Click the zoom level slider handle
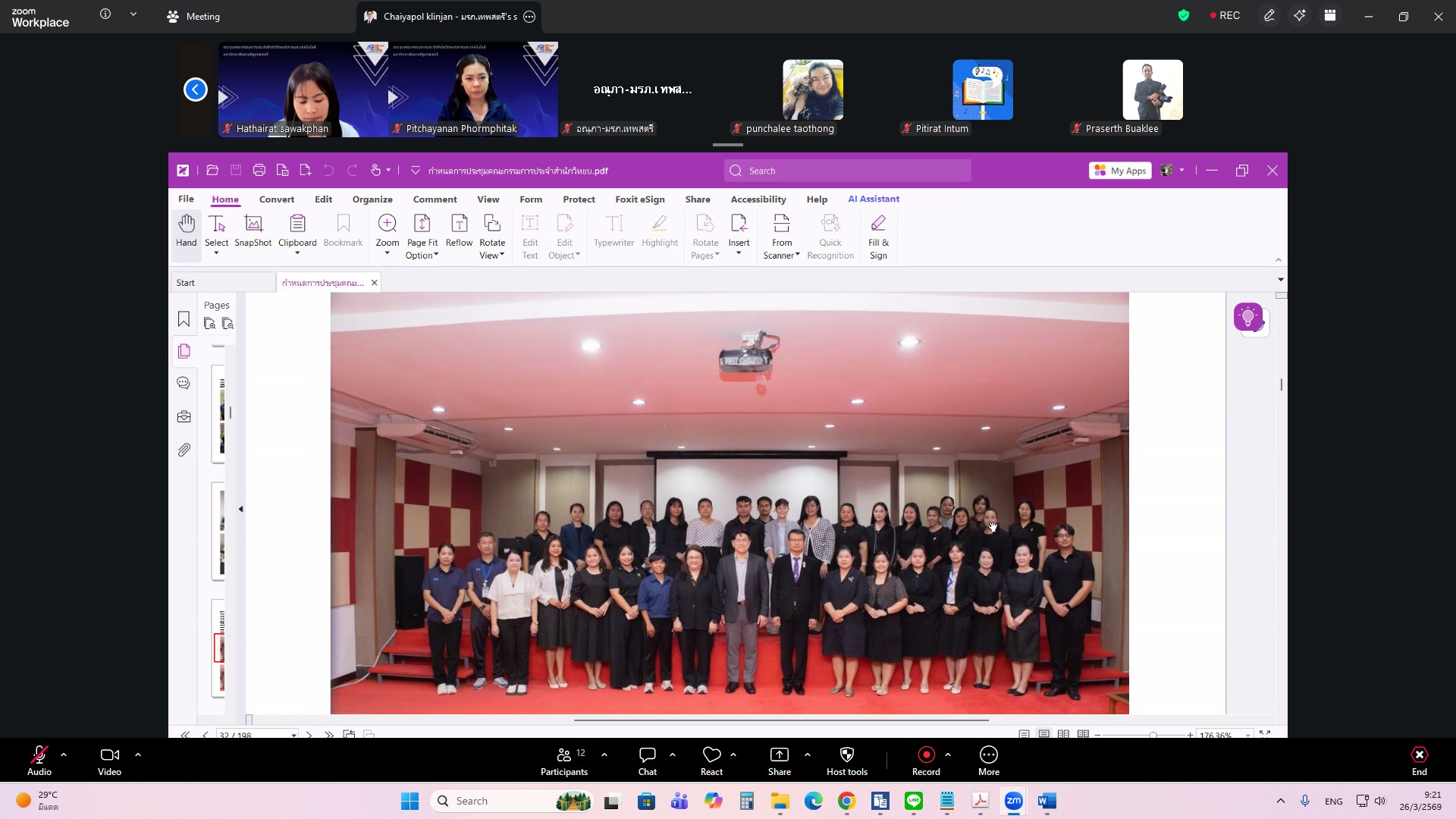 click(x=1153, y=735)
